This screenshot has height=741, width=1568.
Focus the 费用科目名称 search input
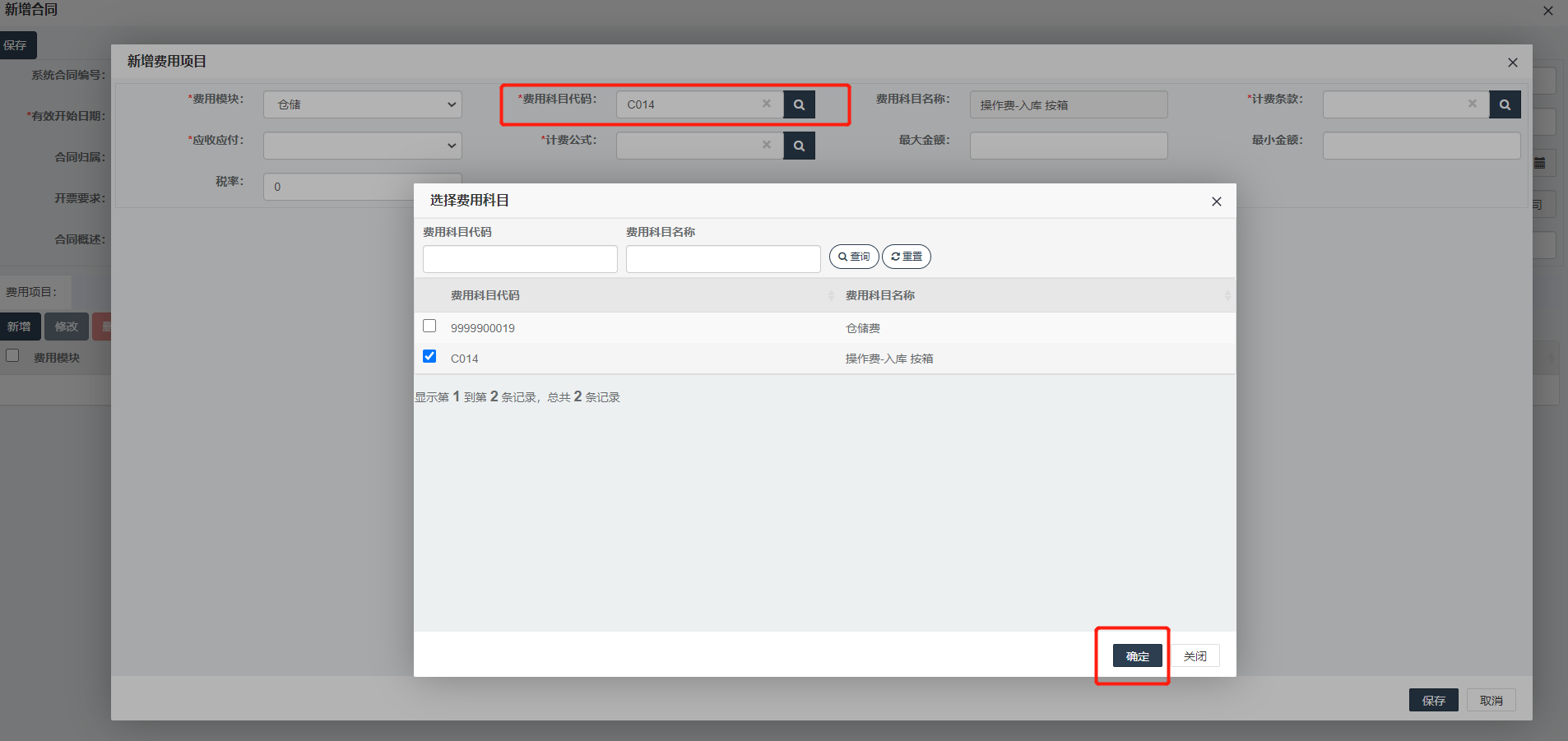pos(723,259)
